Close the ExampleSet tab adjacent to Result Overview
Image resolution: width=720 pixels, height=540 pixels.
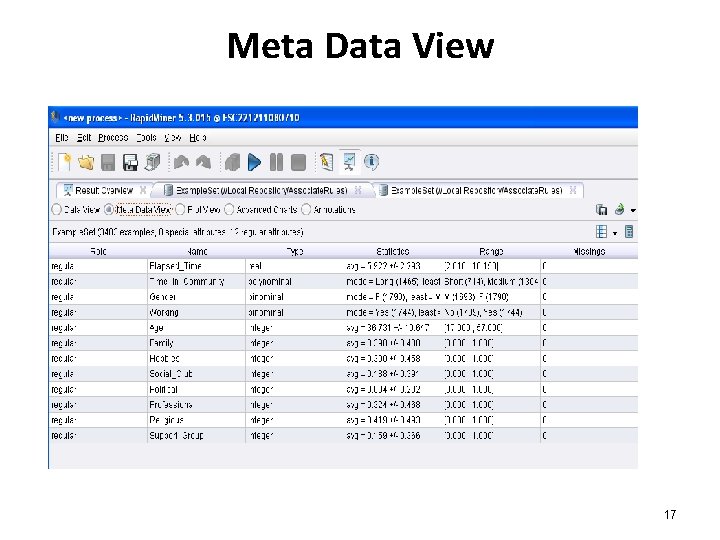pos(358,190)
